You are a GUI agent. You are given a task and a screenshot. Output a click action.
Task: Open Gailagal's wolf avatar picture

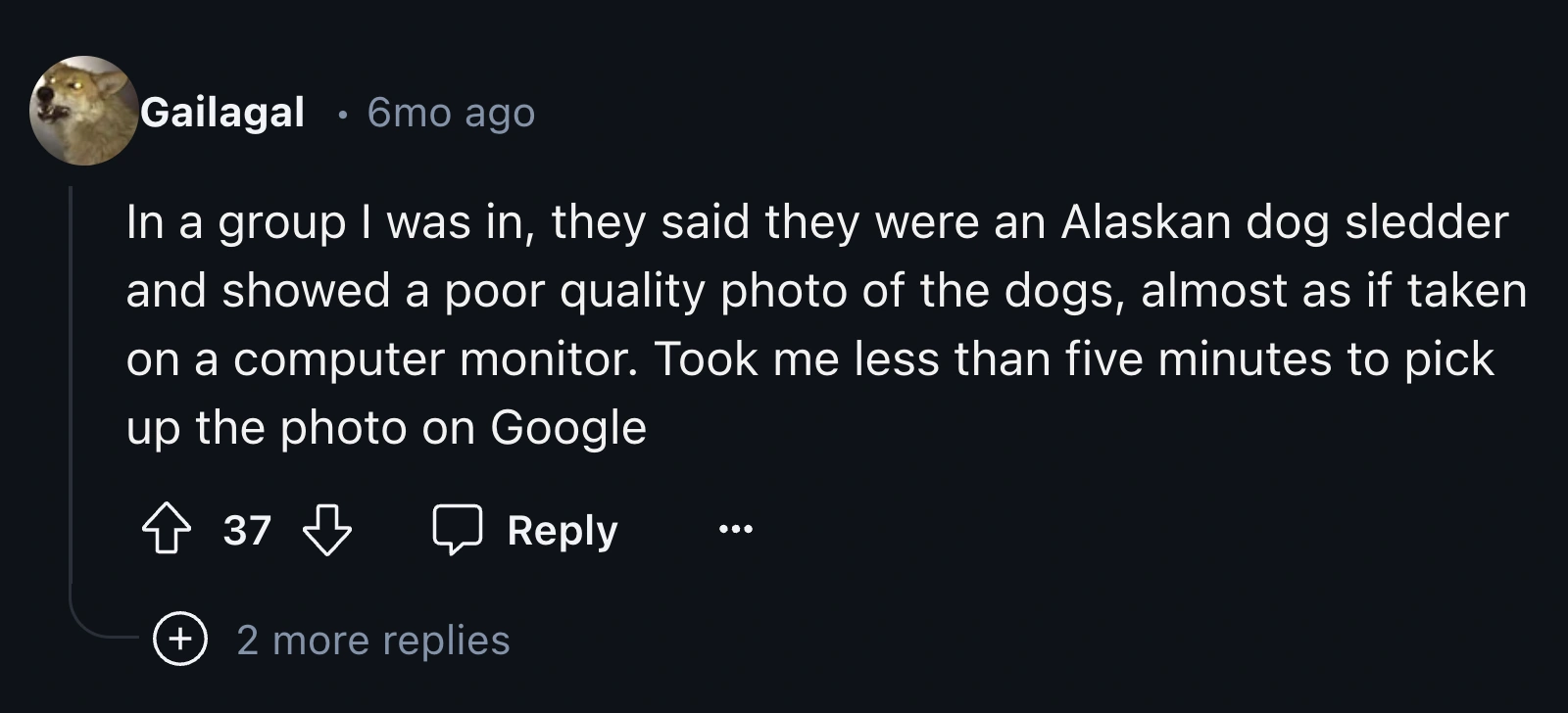click(x=83, y=111)
